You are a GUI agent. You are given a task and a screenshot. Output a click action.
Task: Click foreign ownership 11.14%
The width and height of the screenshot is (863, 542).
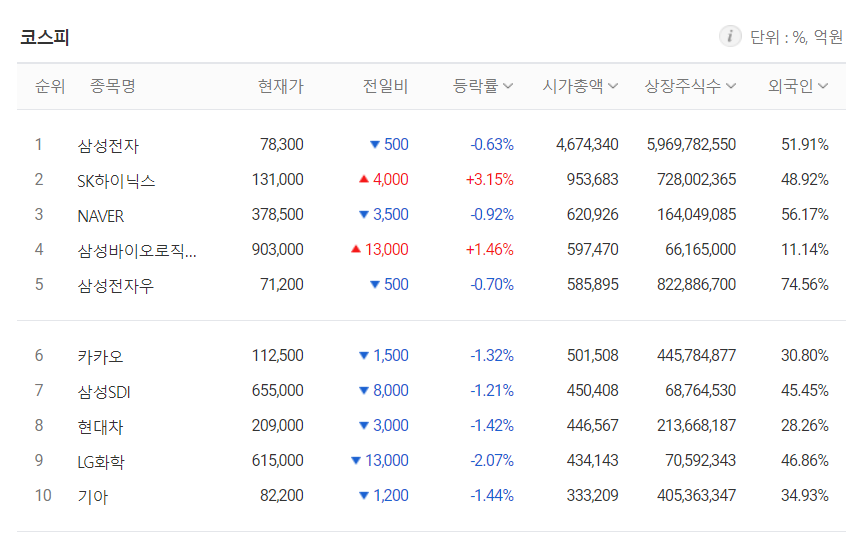pyautogui.click(x=805, y=249)
